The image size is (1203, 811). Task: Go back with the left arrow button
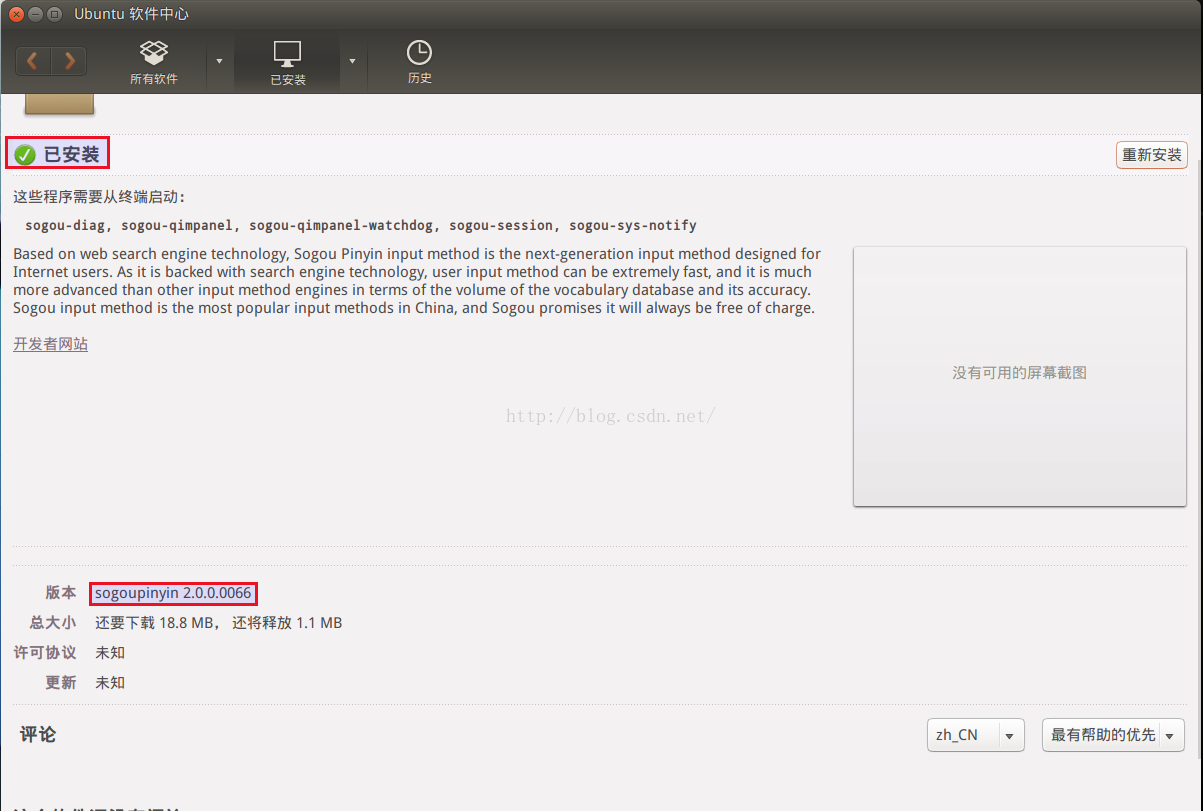coord(33,61)
